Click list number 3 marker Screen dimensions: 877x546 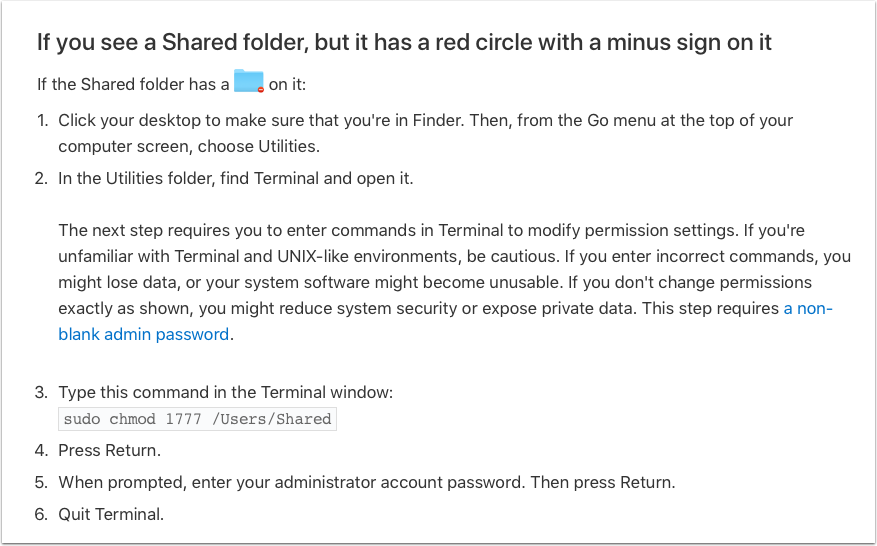tap(42, 393)
